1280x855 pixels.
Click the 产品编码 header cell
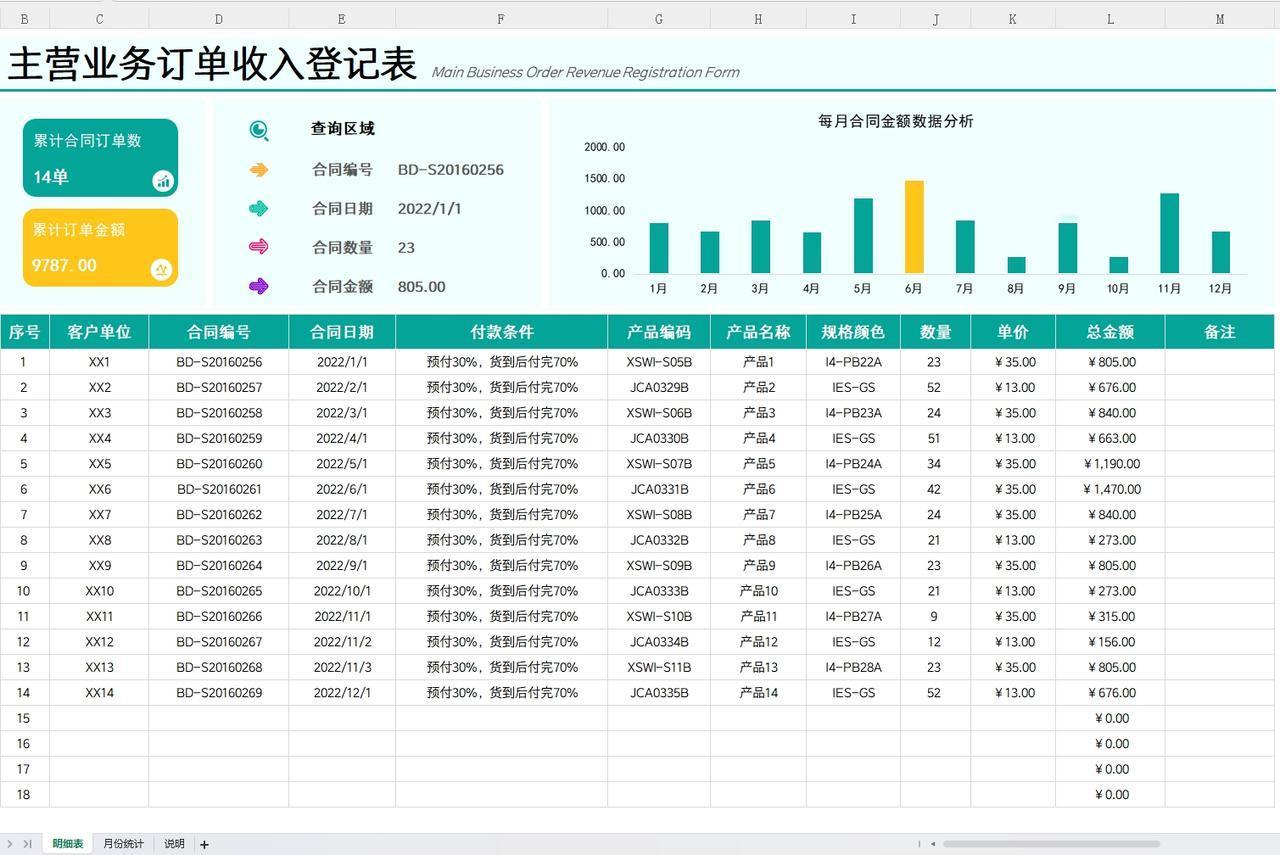coord(659,332)
